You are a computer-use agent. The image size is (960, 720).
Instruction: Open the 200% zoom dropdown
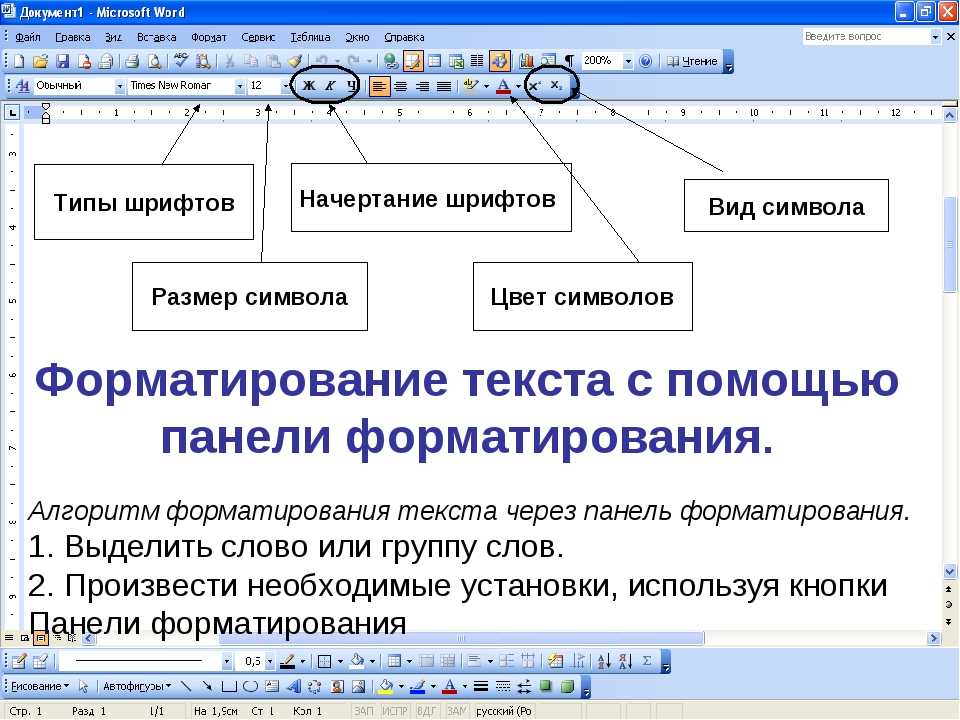[628, 61]
